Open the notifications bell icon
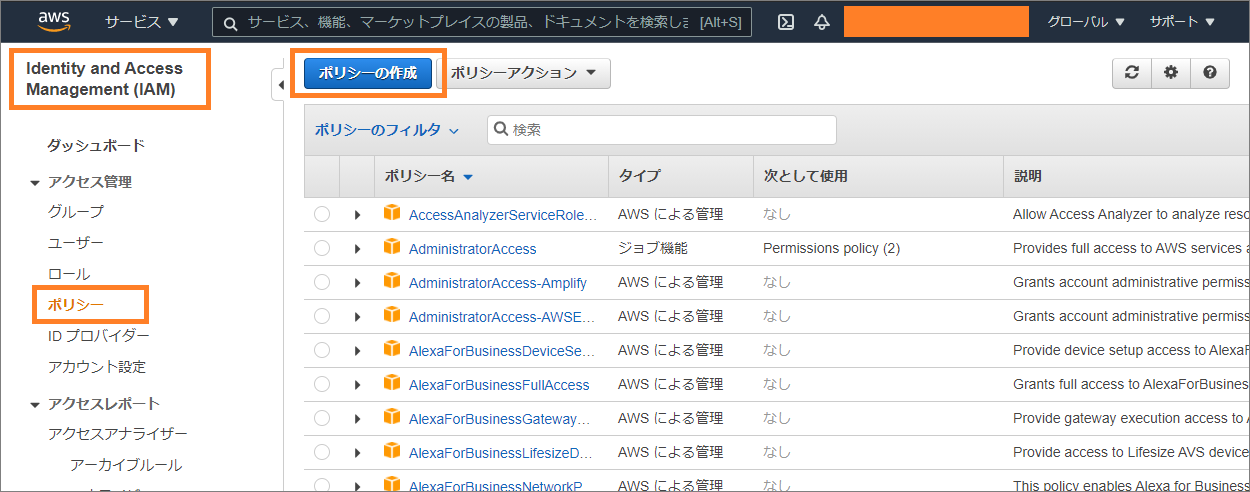The height and width of the screenshot is (492, 1250). tap(822, 22)
